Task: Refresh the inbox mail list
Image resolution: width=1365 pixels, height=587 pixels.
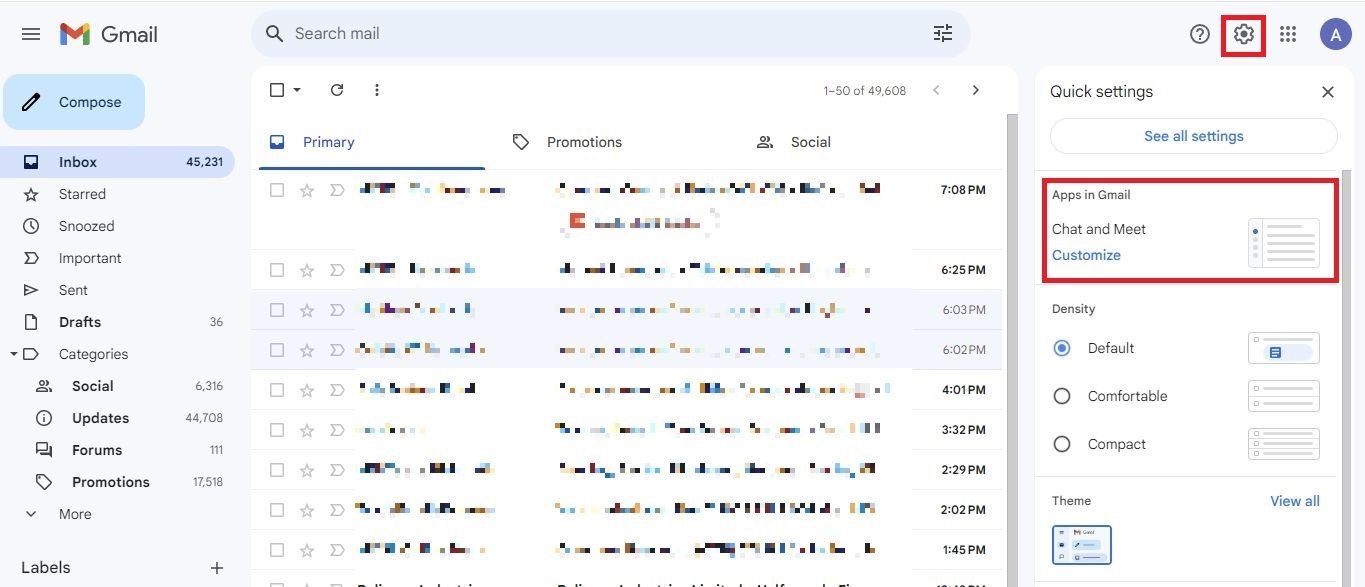Action: coord(337,90)
